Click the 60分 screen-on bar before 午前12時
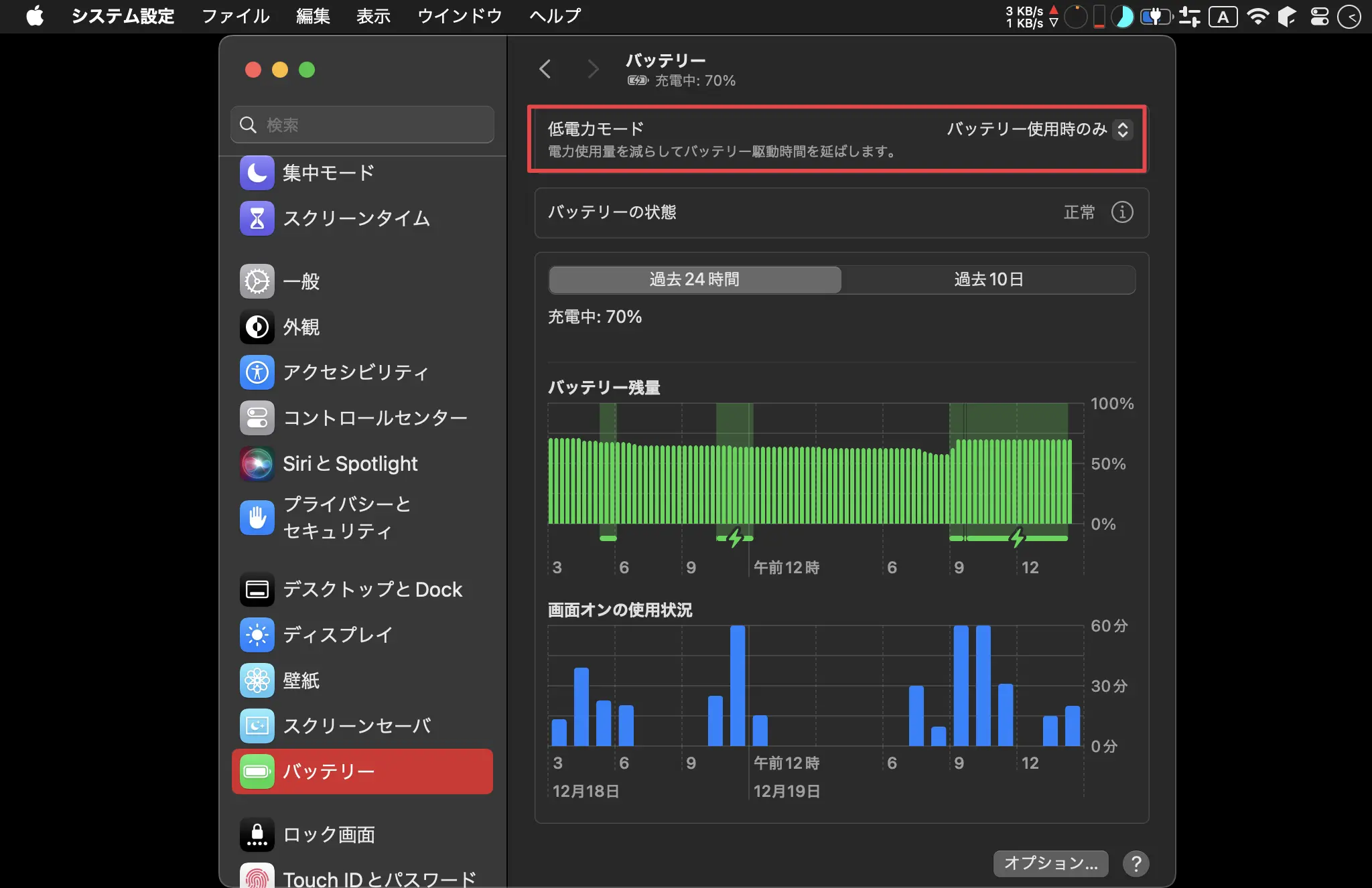Screen dimensions: 1372x888 tap(738, 686)
